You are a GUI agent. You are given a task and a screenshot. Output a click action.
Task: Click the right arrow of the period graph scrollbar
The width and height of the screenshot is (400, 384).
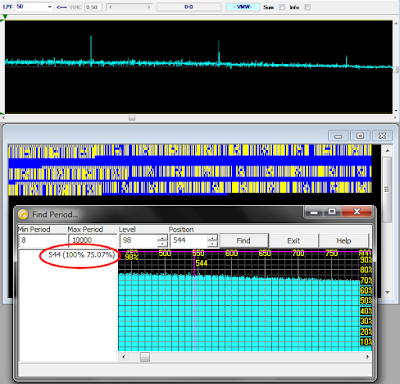pyautogui.click(x=367, y=357)
